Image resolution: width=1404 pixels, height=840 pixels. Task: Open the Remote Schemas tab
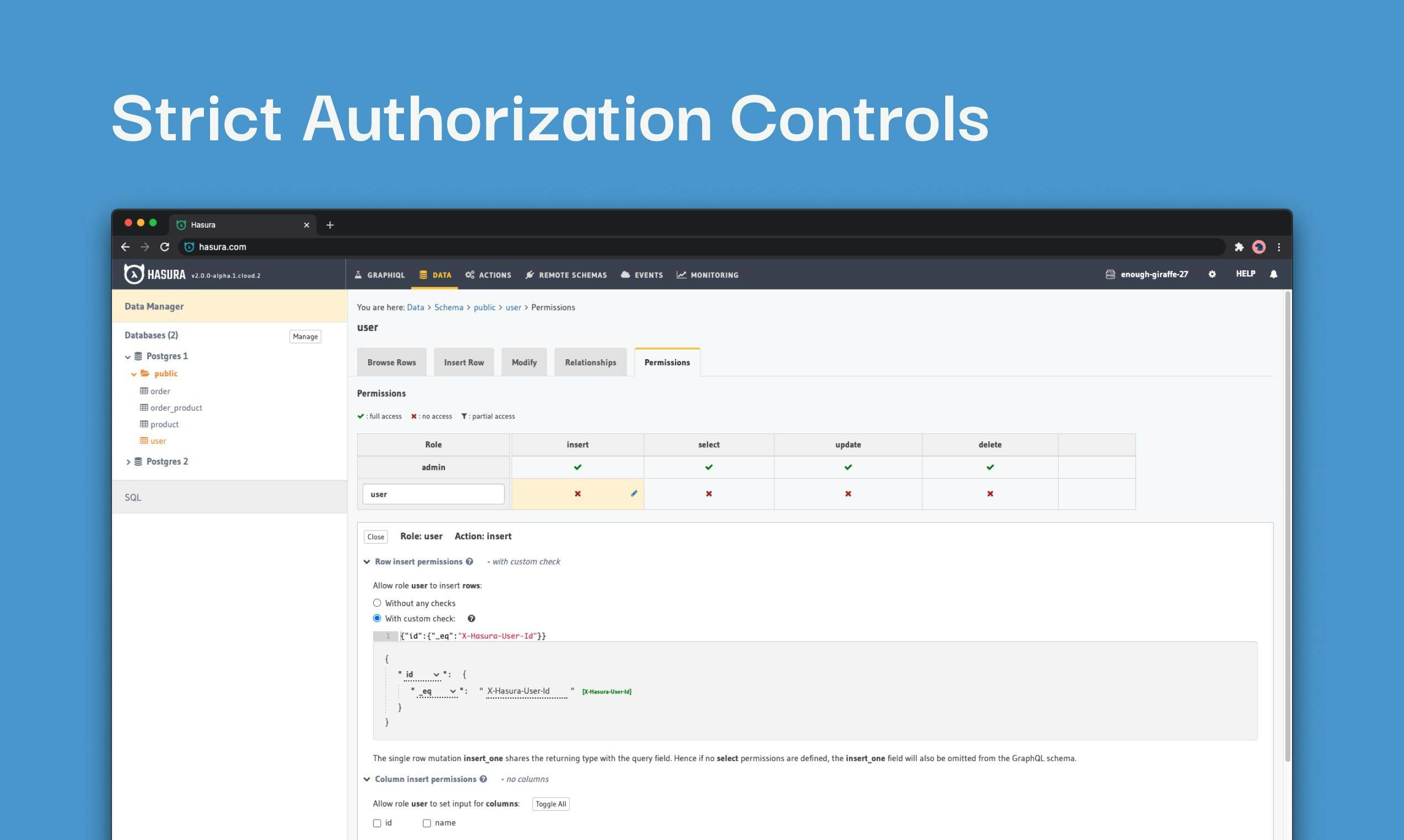(566, 275)
